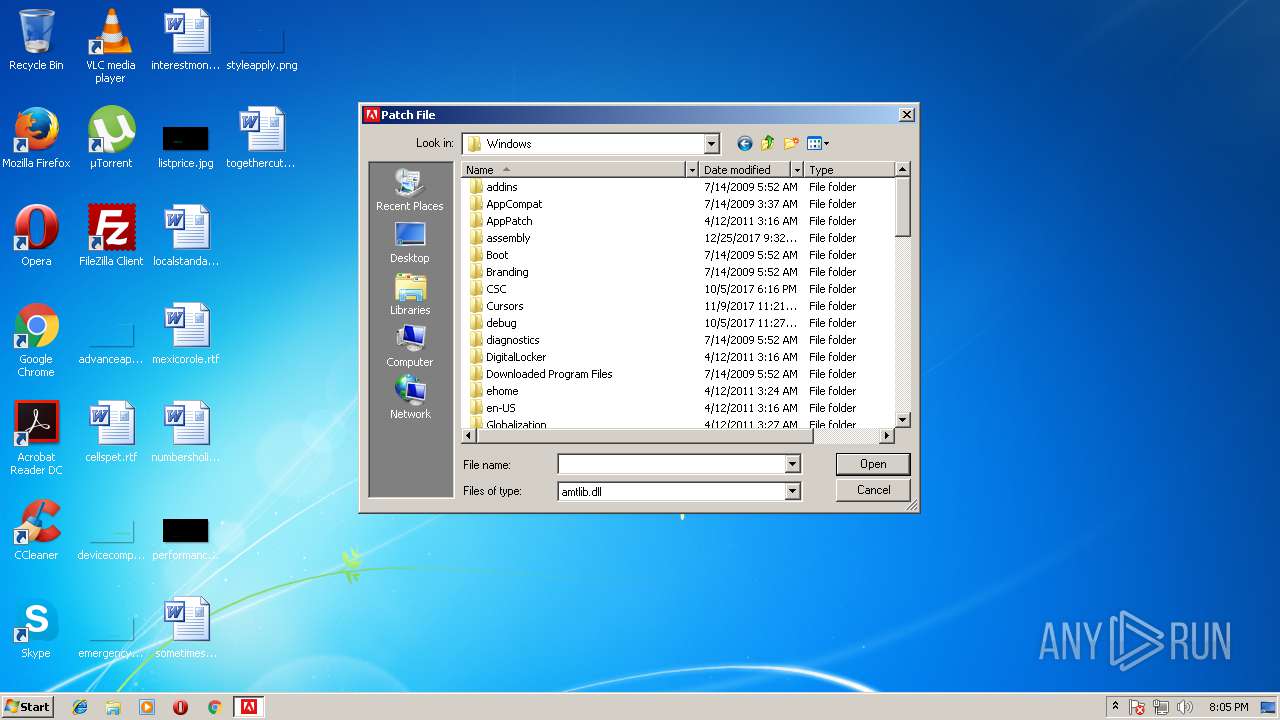Open FileZilla Client desktop shortcut
1280x720 pixels.
pos(111,236)
